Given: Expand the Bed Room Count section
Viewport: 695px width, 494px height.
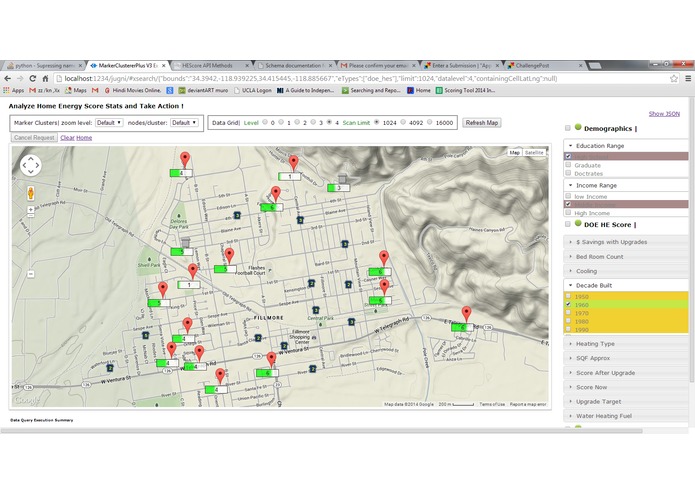Looking at the screenshot, I should [x=626, y=257].
